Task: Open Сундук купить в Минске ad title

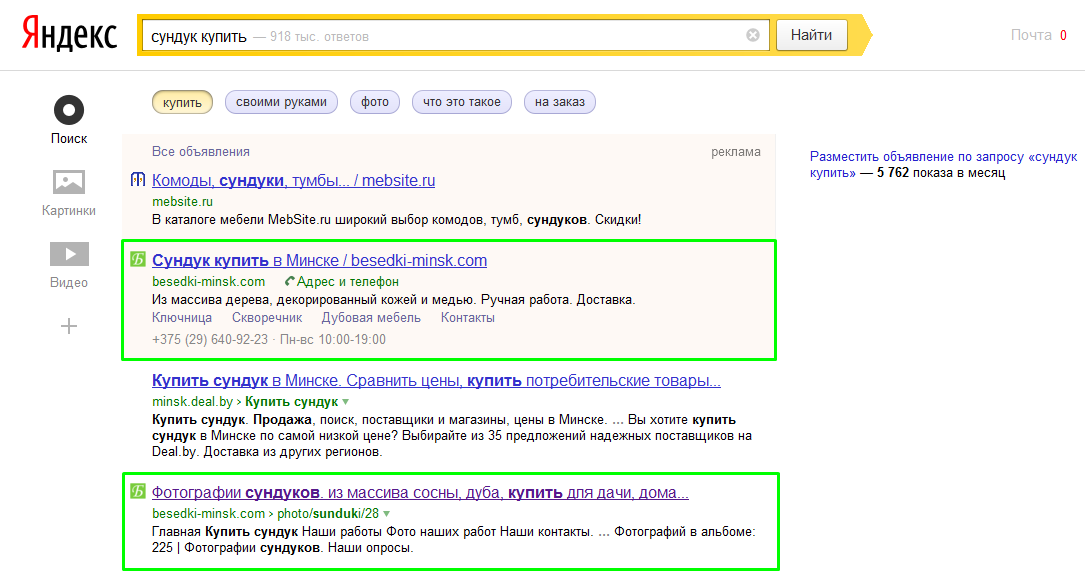Action: 319,260
